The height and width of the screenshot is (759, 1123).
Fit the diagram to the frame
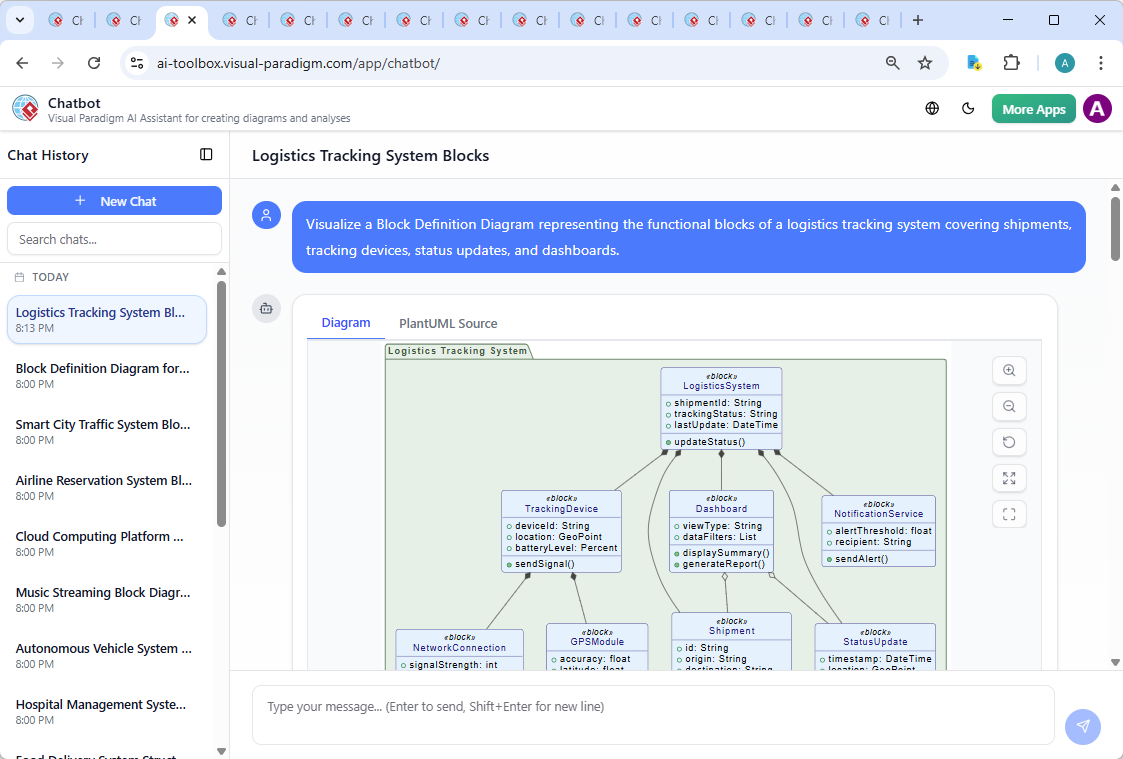pyautogui.click(x=1009, y=514)
